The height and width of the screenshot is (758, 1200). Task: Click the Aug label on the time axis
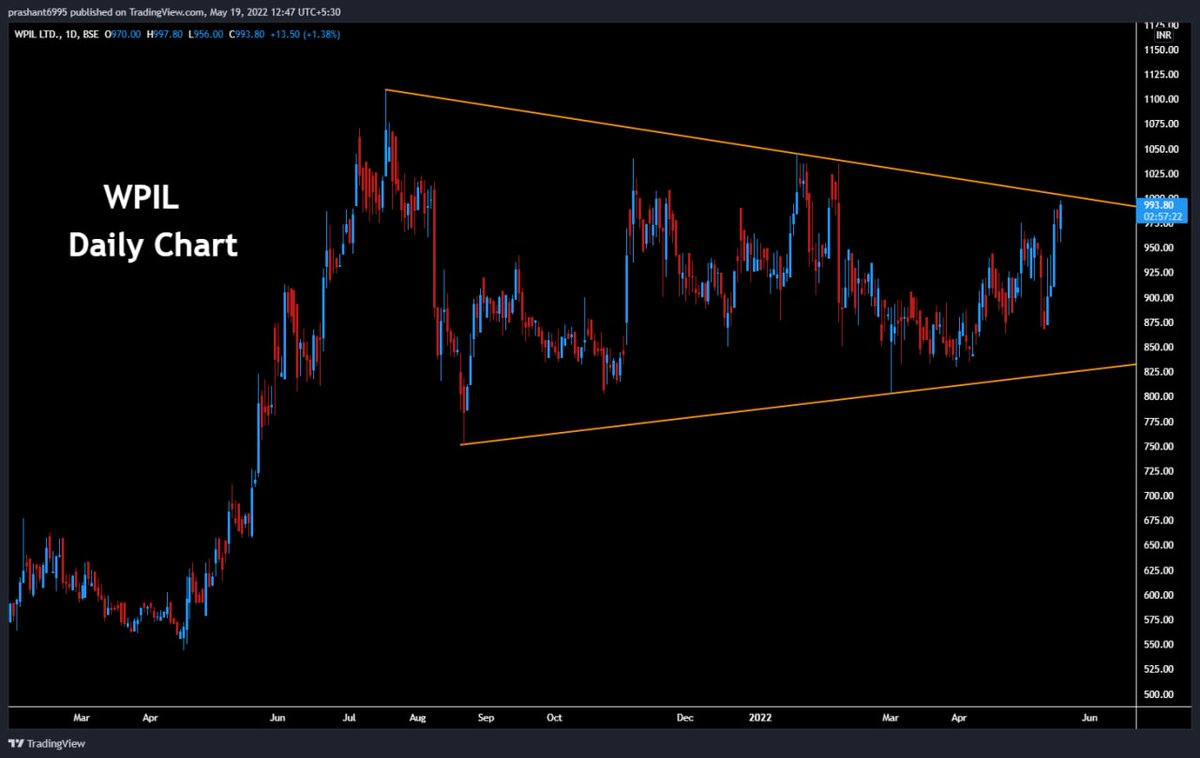[418, 718]
